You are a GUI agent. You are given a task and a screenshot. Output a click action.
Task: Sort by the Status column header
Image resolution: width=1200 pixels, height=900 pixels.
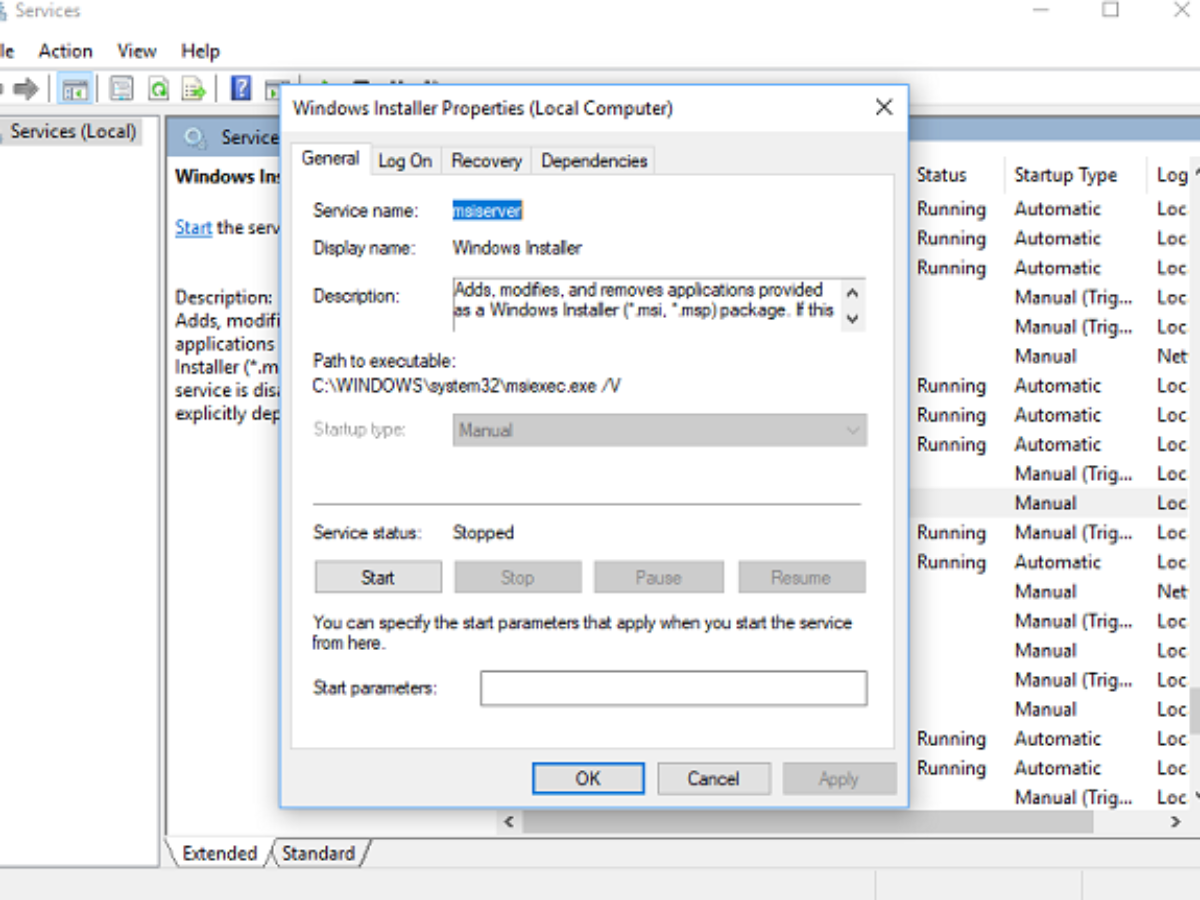(x=942, y=174)
